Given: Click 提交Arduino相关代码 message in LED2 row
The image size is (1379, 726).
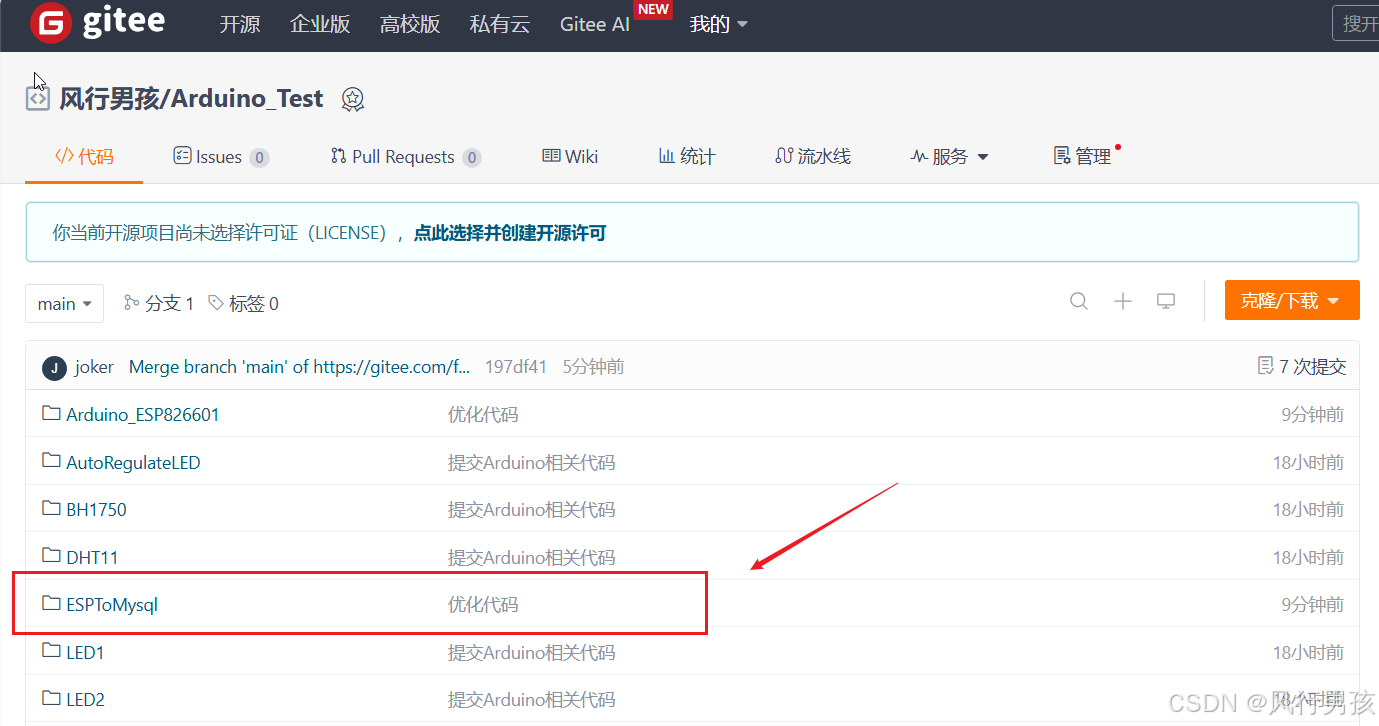Looking at the screenshot, I should point(531,699).
